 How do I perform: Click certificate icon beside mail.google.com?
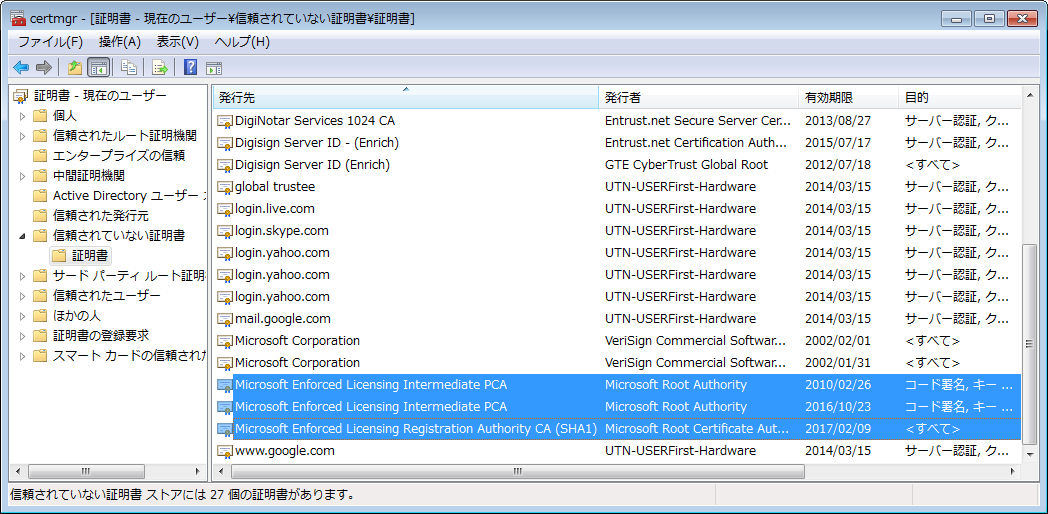(x=225, y=319)
